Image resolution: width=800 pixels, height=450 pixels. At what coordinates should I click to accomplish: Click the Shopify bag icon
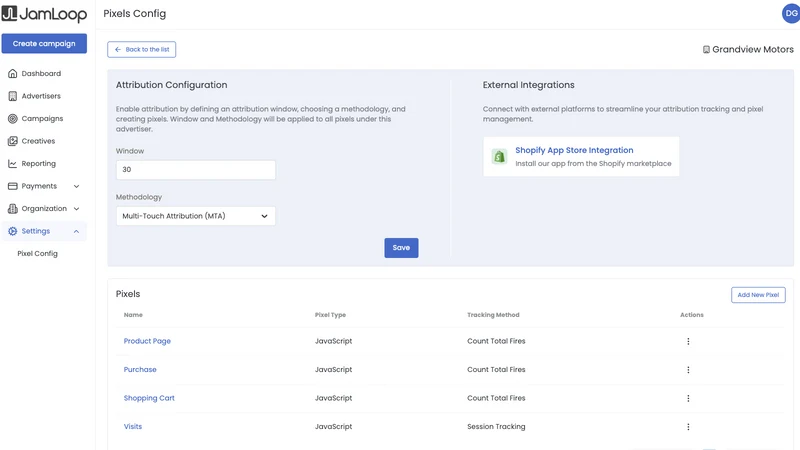point(499,156)
